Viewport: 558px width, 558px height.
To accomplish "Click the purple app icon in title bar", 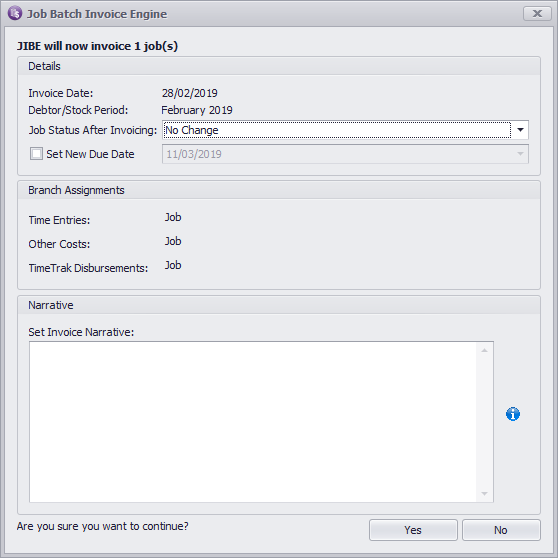I will click(15, 13).
